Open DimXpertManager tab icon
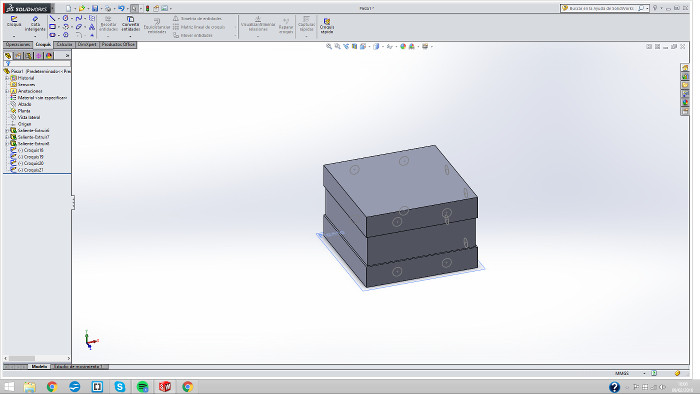 [39, 56]
